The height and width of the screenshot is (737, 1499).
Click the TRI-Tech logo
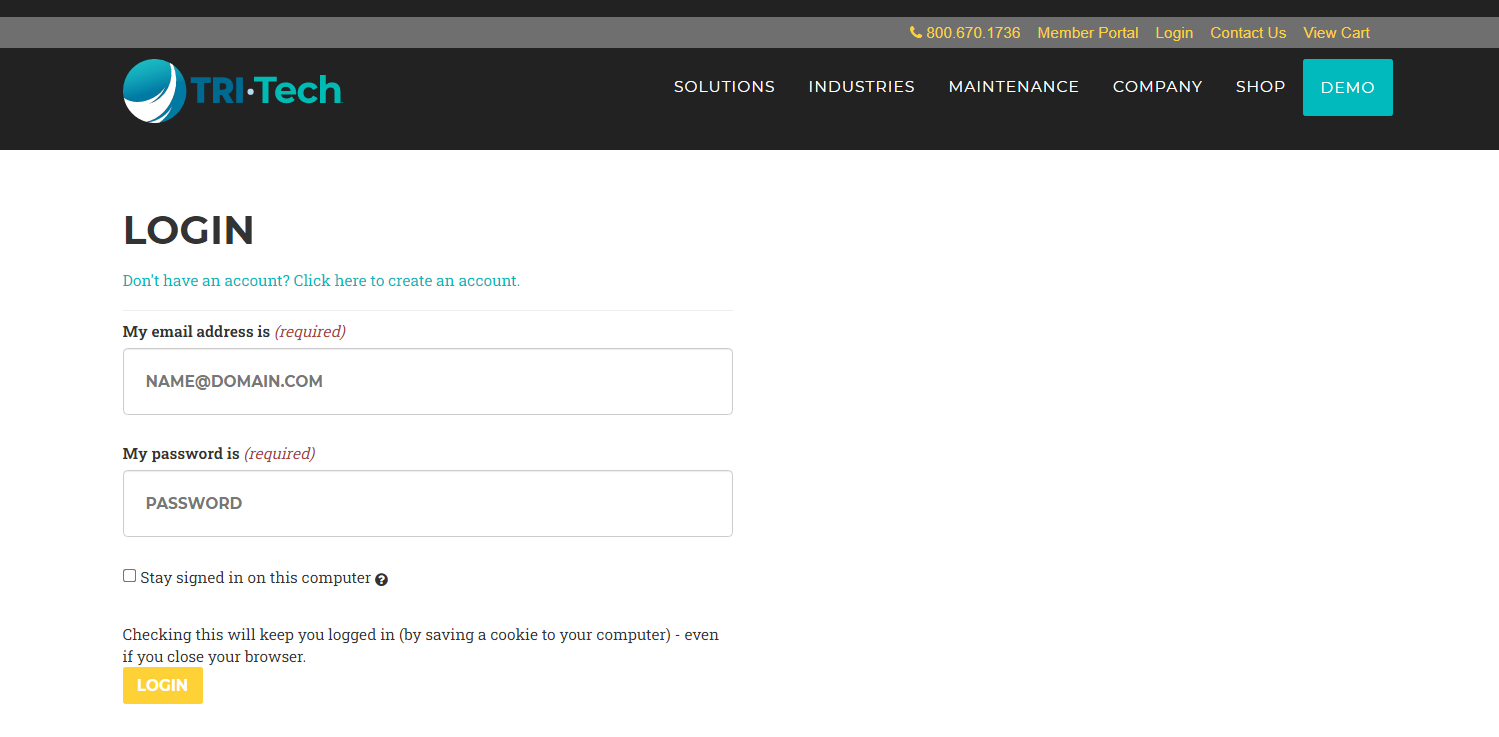[x=232, y=91]
